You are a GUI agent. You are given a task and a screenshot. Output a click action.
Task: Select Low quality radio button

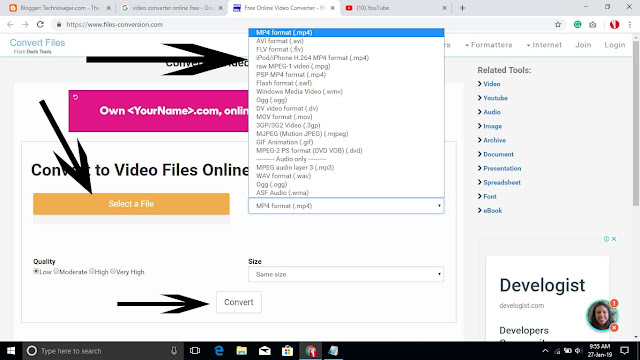pos(36,271)
